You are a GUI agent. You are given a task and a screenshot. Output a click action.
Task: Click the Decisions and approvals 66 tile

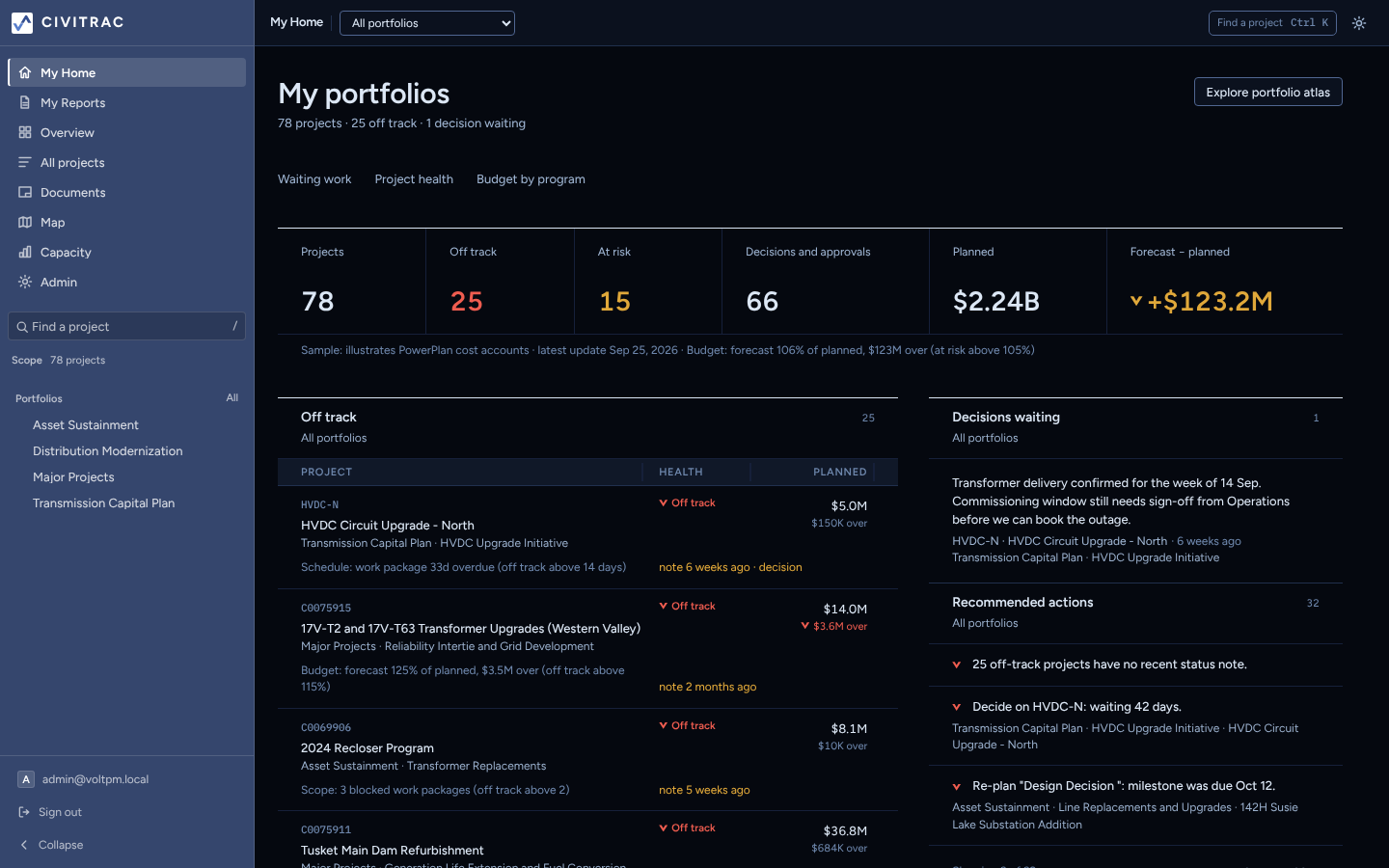pos(826,282)
